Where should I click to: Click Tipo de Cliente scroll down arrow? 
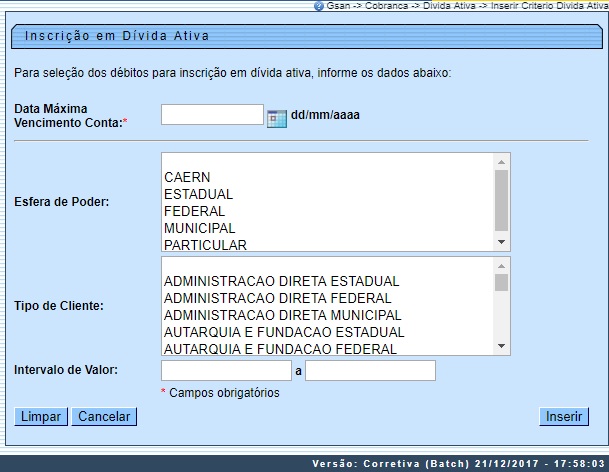click(501, 346)
